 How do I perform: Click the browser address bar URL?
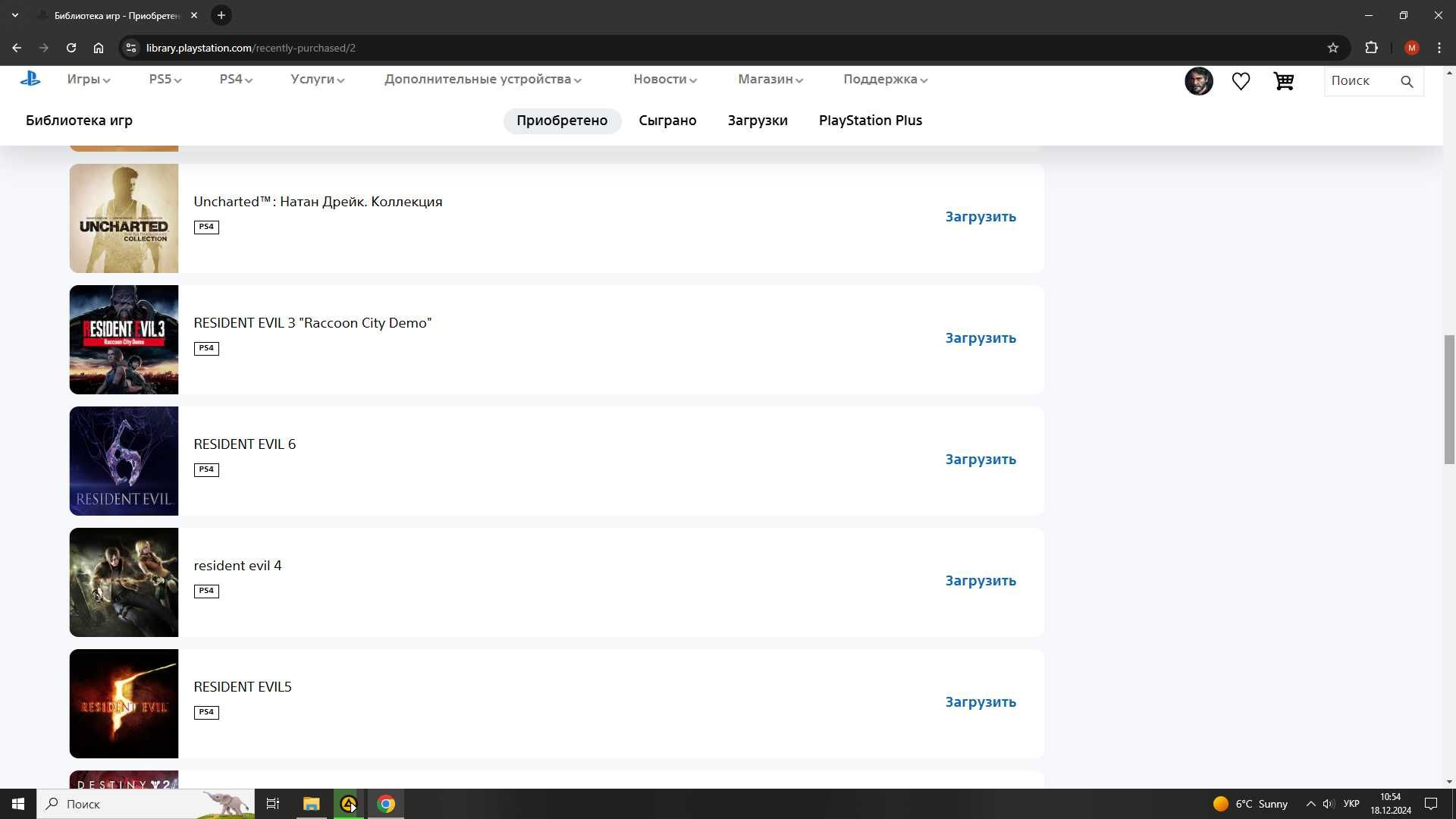[x=251, y=48]
